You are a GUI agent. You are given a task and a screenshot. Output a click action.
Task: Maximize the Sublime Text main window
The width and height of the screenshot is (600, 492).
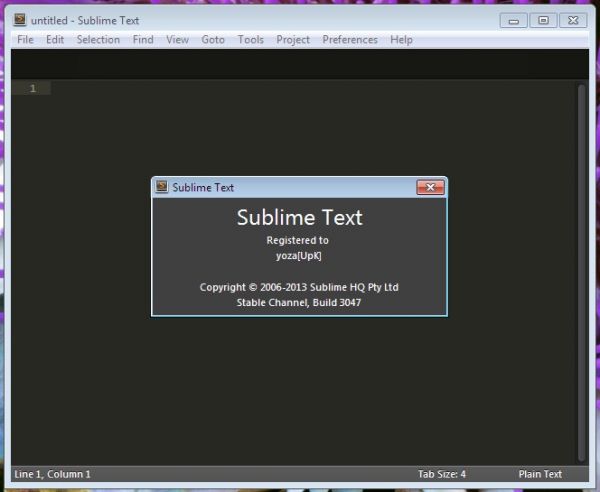pos(543,20)
